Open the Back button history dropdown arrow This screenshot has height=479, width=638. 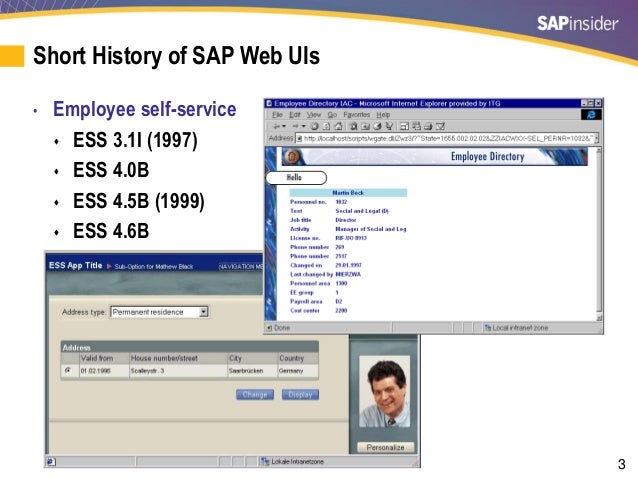click(x=284, y=126)
